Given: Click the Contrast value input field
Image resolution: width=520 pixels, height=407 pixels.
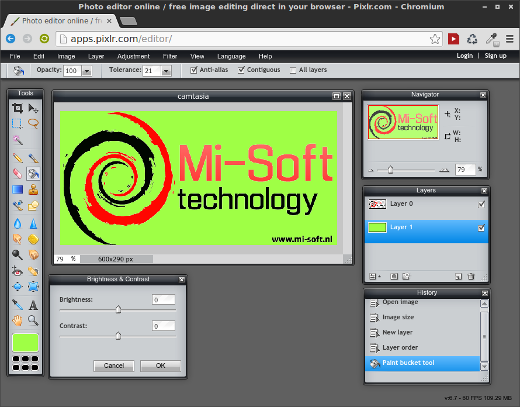Looking at the screenshot, I should click(164, 326).
